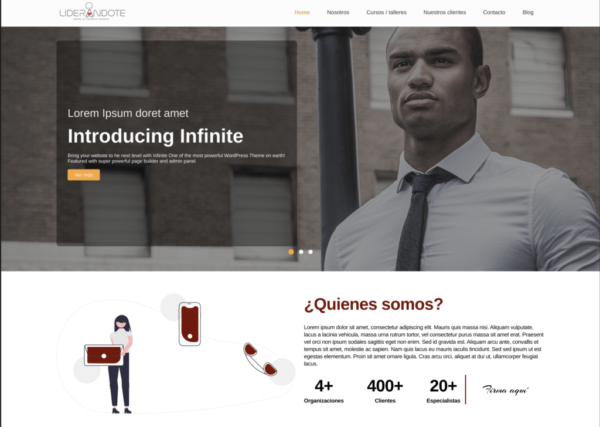Click the 20+ Especialistas counter
Screen dimensions: 600x427
(443, 391)
